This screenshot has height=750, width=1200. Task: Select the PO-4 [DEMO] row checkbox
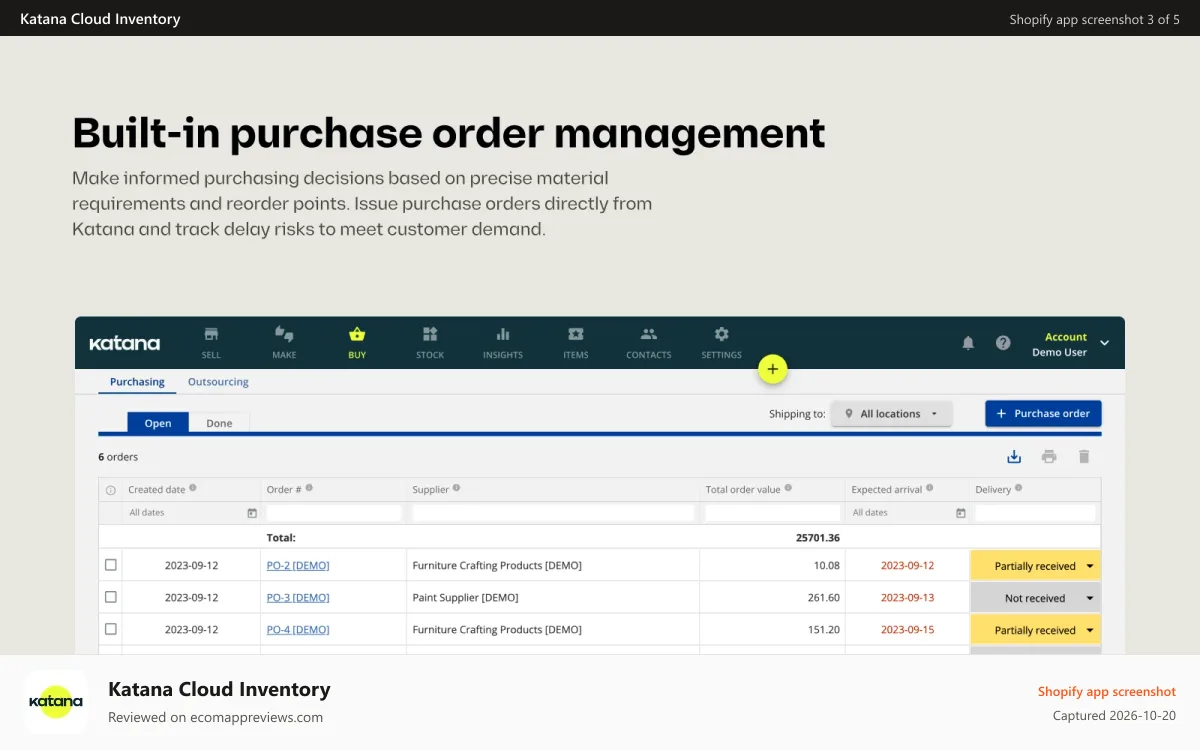[x=111, y=629]
